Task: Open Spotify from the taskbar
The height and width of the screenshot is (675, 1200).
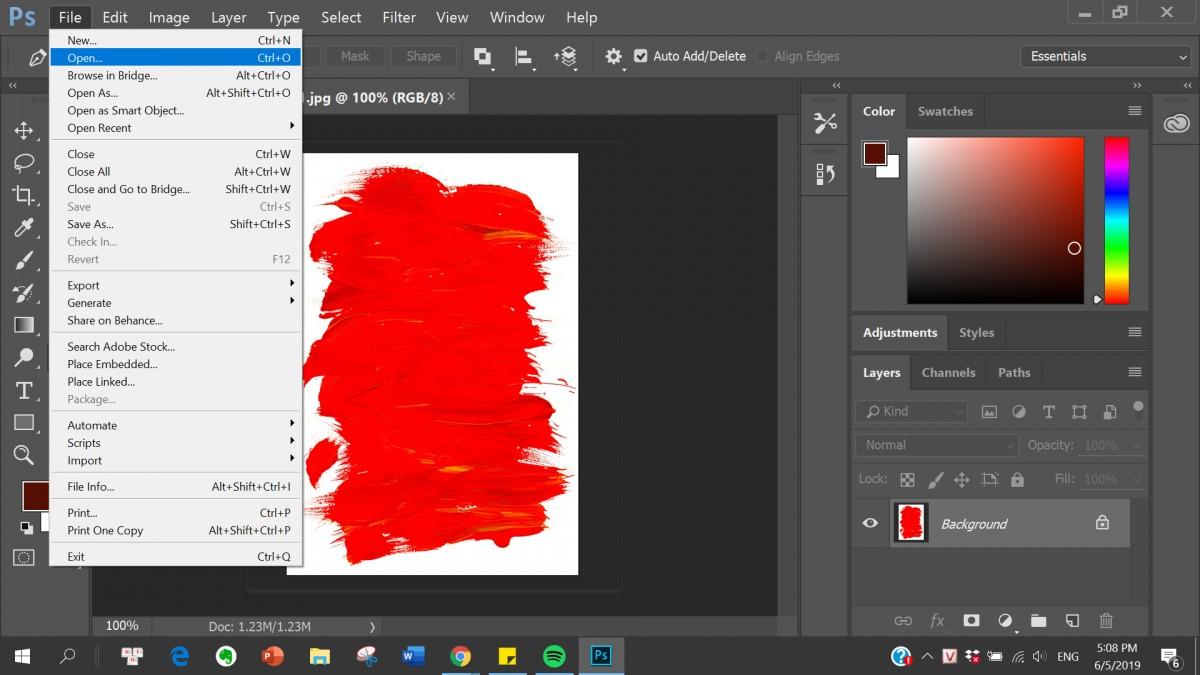Action: [554, 656]
